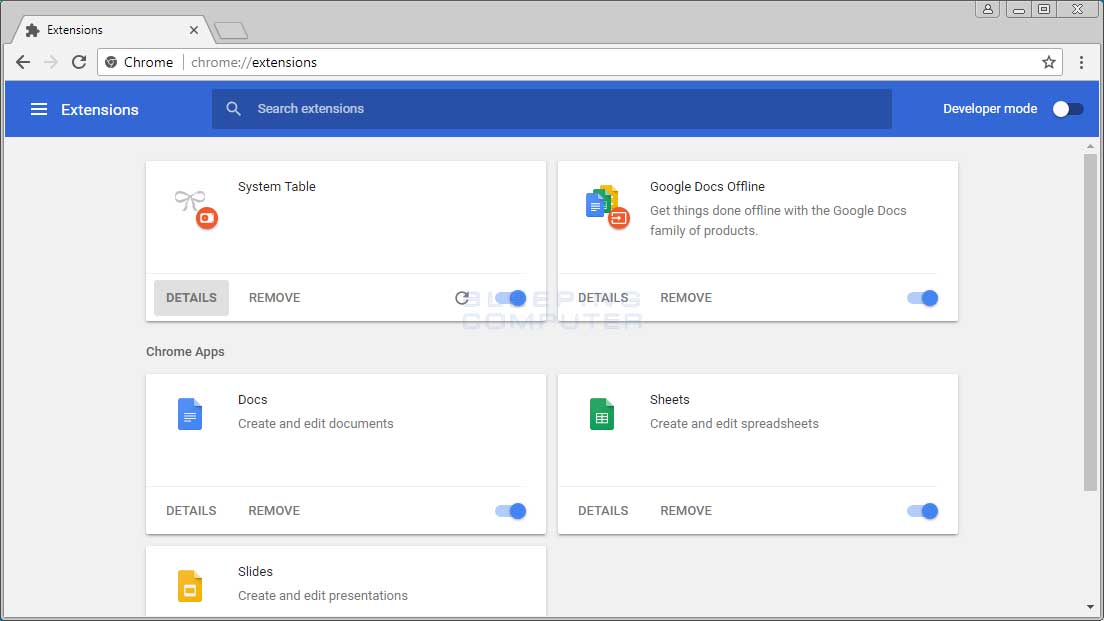The height and width of the screenshot is (621, 1104).
Task: Open Details for Google Docs Offline
Action: point(603,298)
